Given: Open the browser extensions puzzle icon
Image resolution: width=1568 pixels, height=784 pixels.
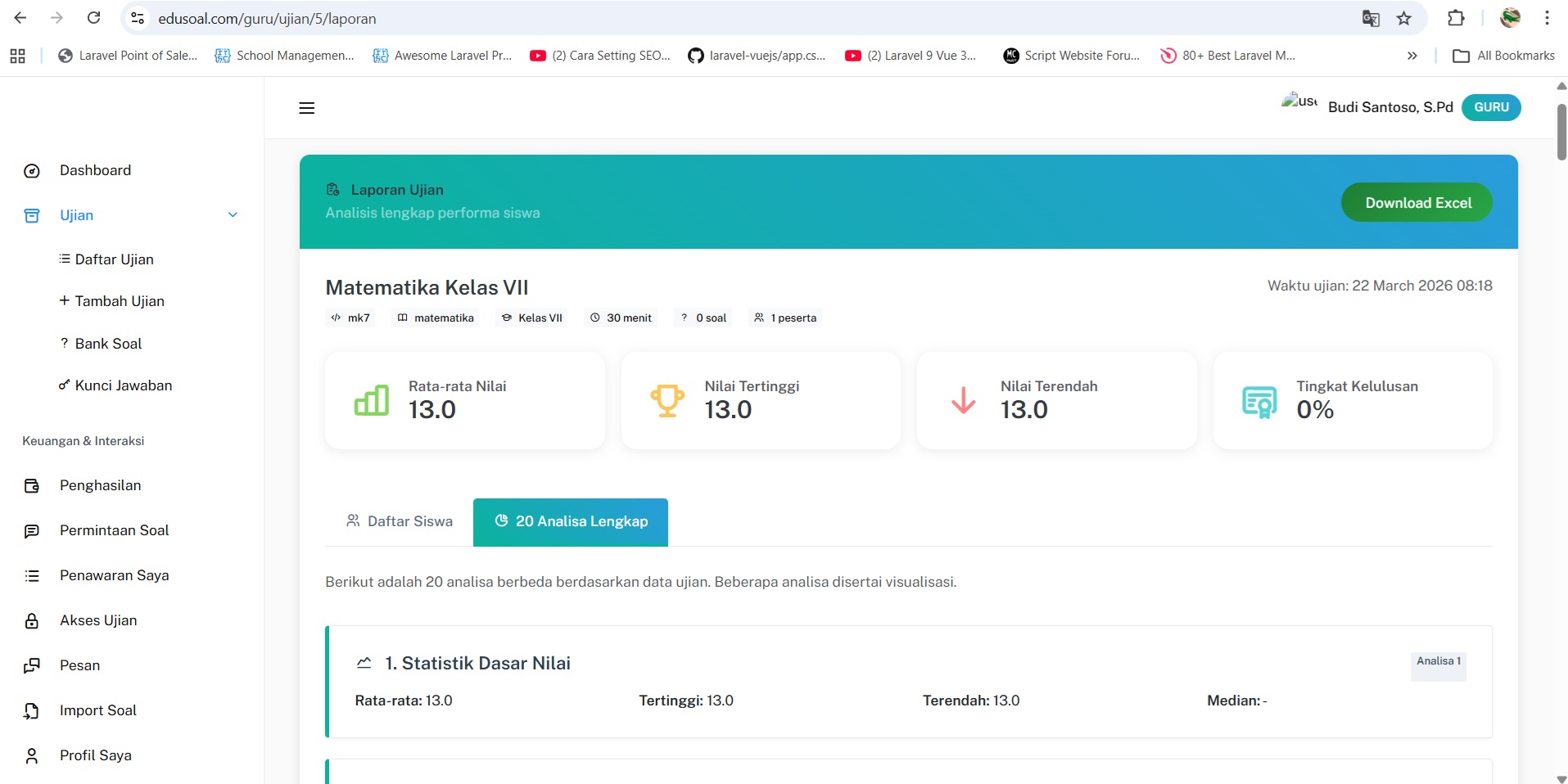Looking at the screenshot, I should (x=1456, y=18).
